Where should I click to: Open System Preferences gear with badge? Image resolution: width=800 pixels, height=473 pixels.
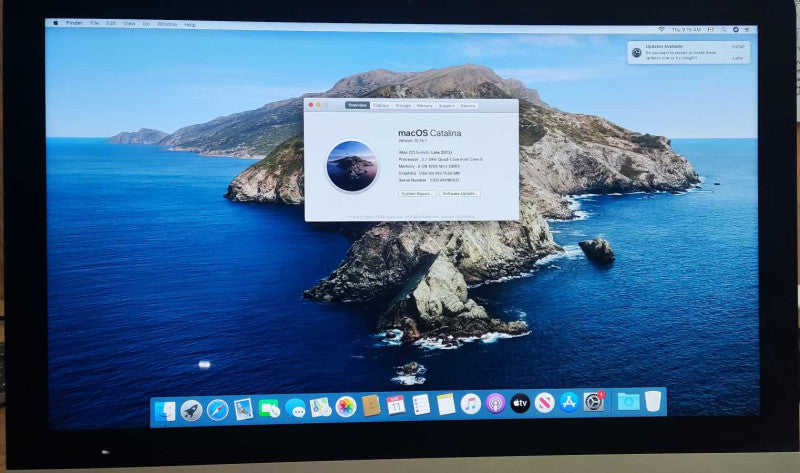click(x=594, y=402)
